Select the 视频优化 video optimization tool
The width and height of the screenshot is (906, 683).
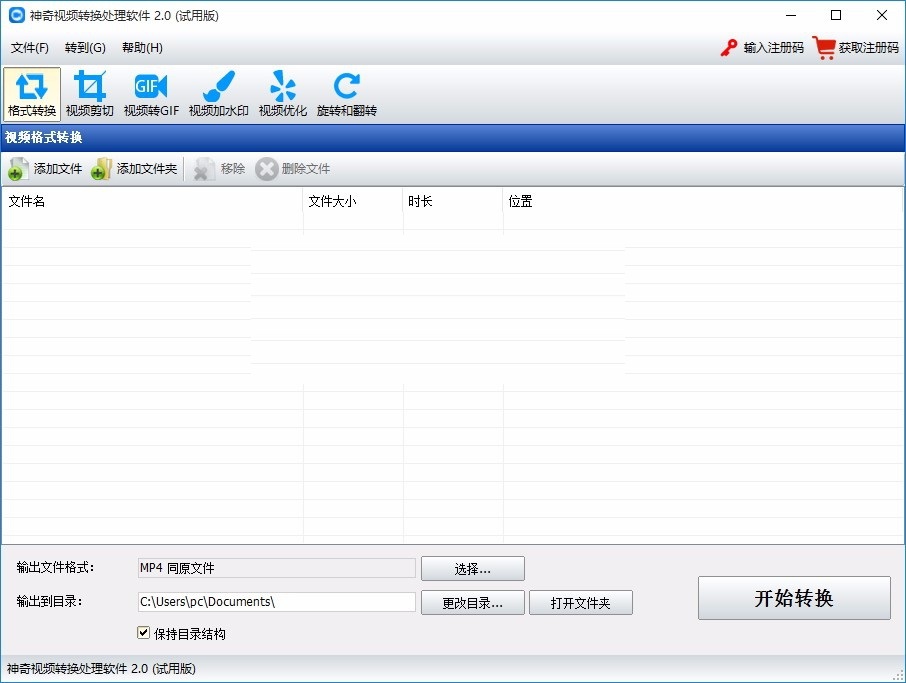[x=282, y=92]
